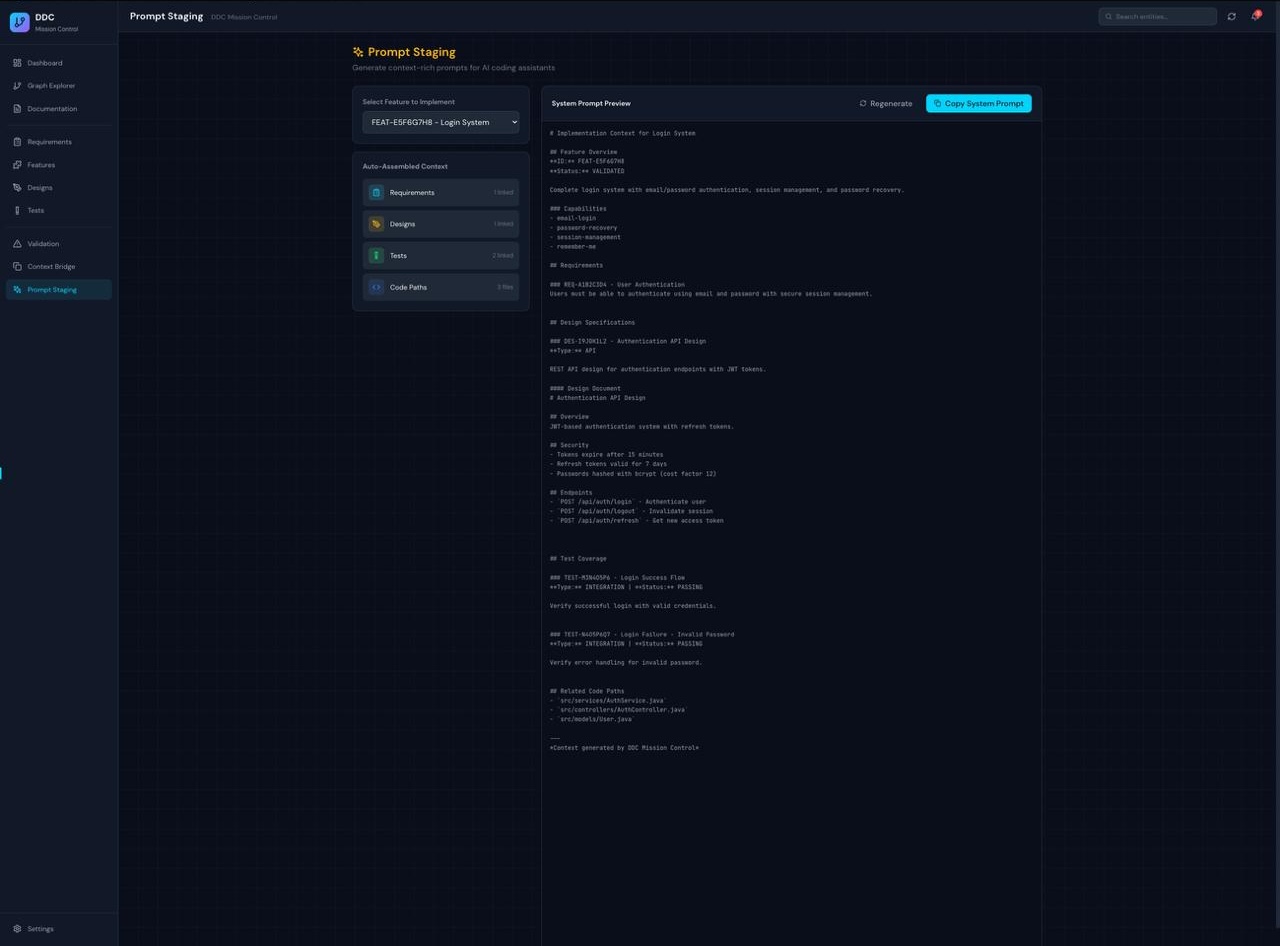
Task: Click the Search entities input field
Action: point(1162,16)
